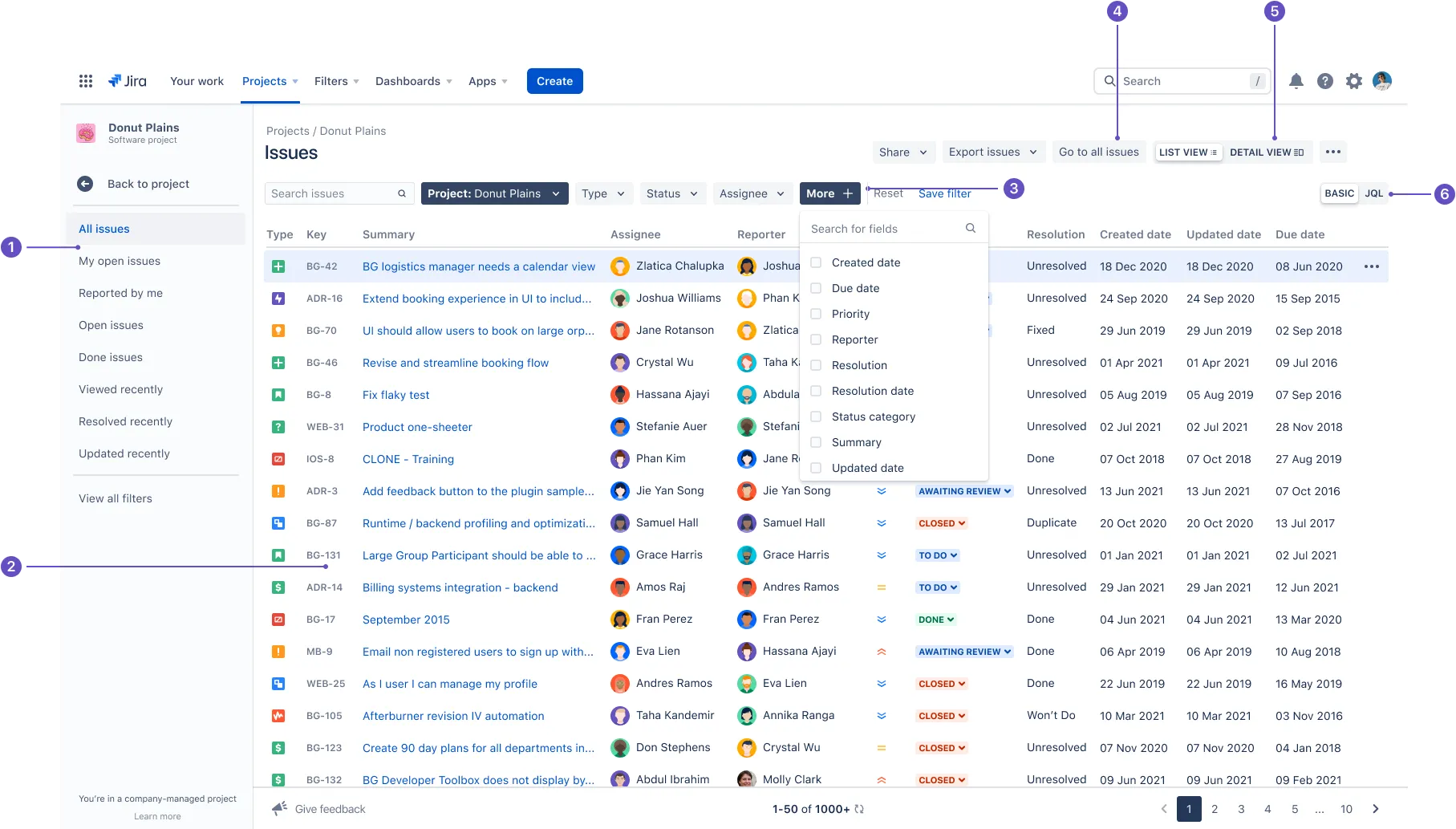
Task: Click the priority icon for MB-9
Action: pos(882,652)
